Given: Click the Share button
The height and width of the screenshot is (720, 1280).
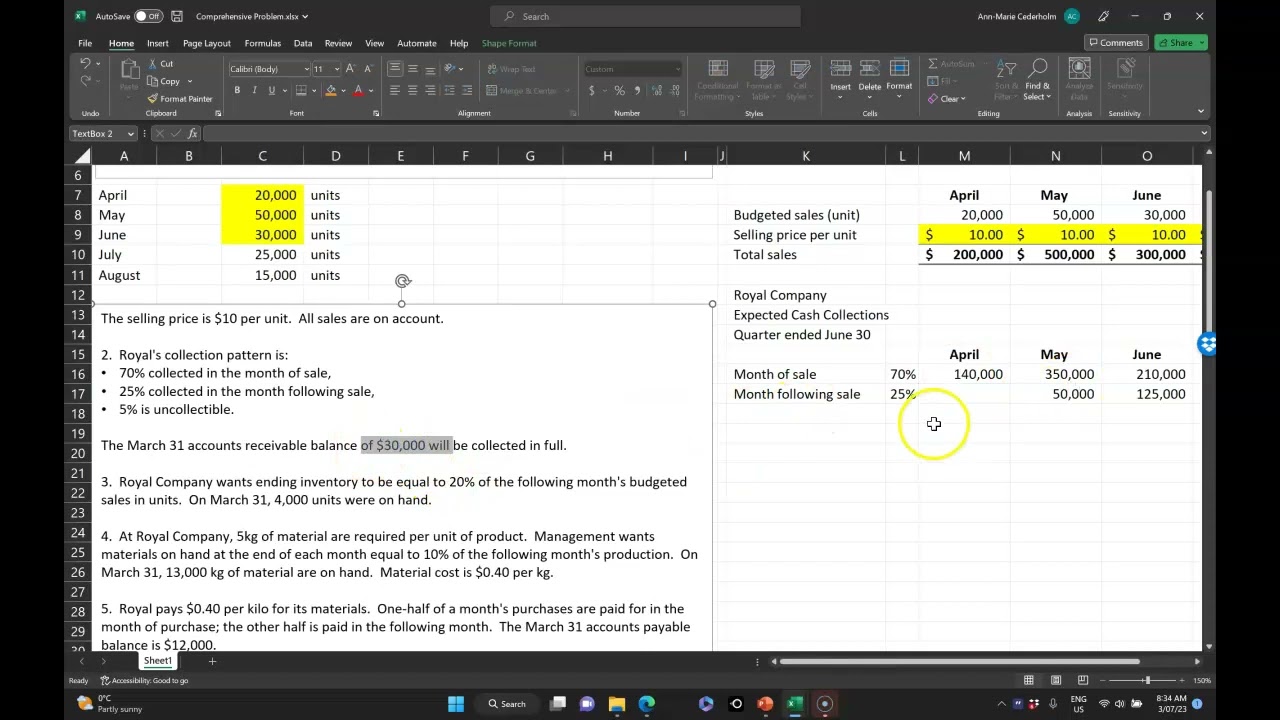Looking at the screenshot, I should [x=1181, y=43].
